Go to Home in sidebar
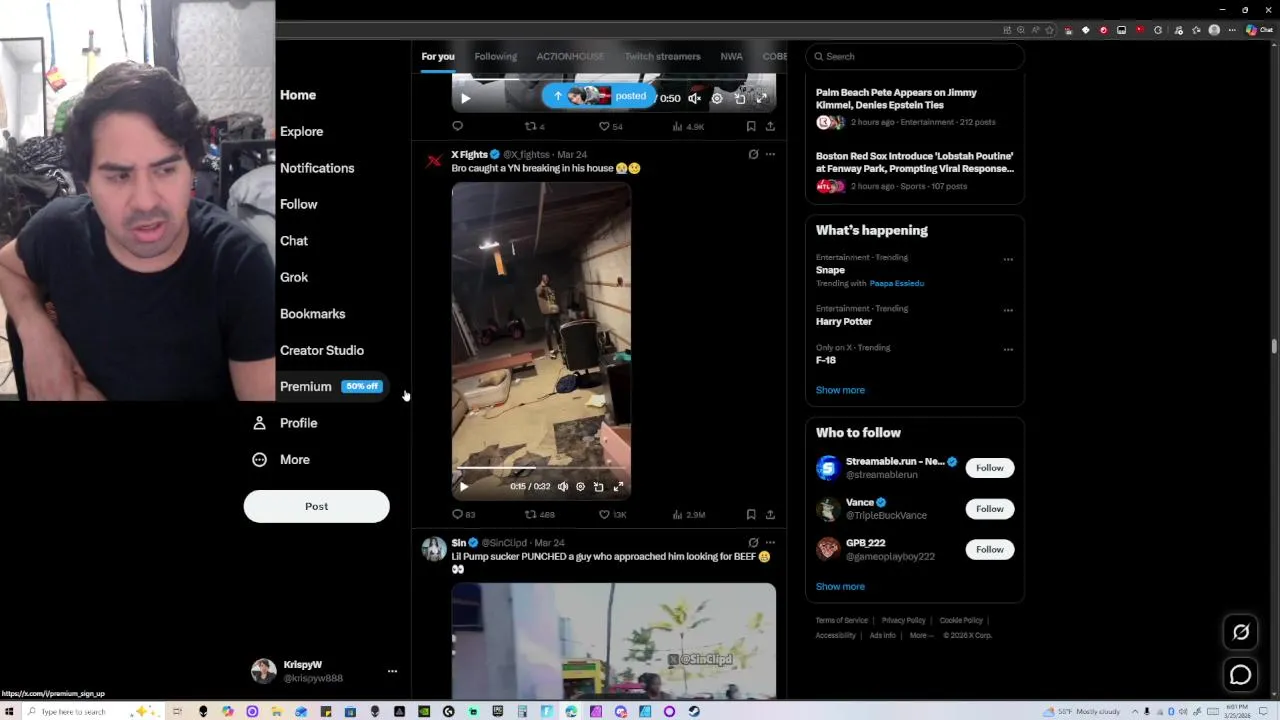The image size is (1280, 720). coord(298,95)
